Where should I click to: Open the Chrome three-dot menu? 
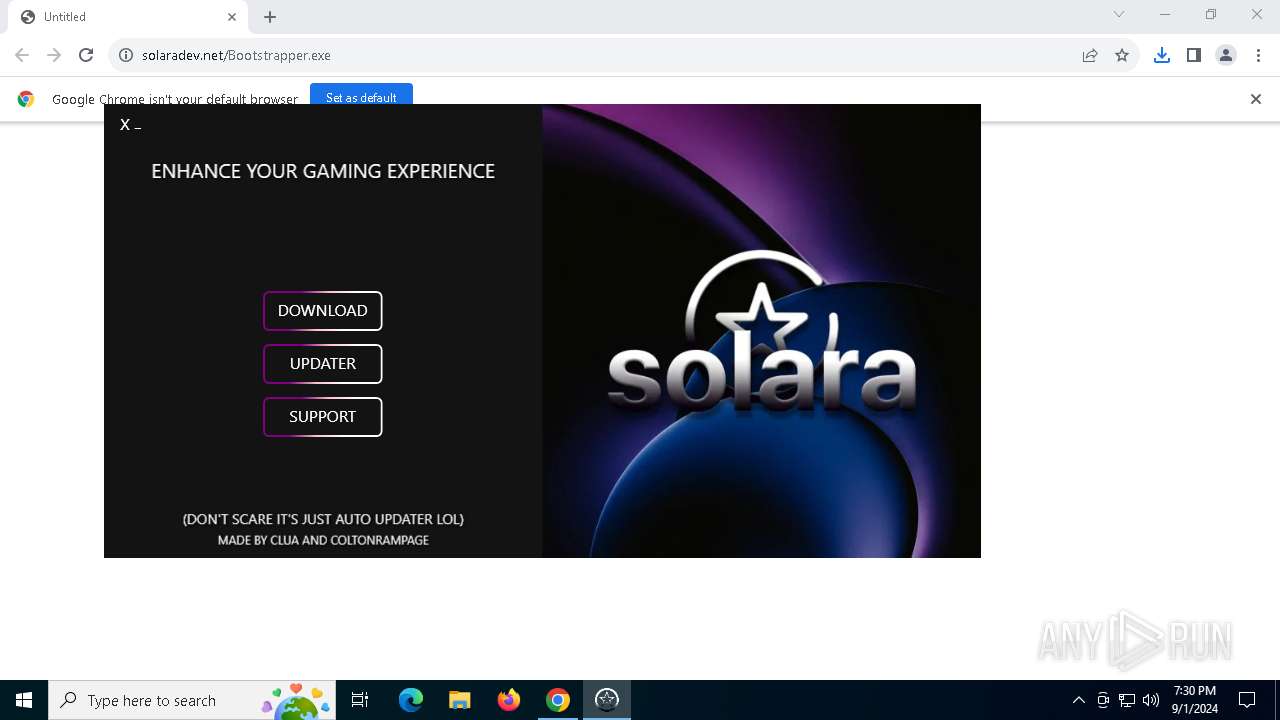(1257, 55)
